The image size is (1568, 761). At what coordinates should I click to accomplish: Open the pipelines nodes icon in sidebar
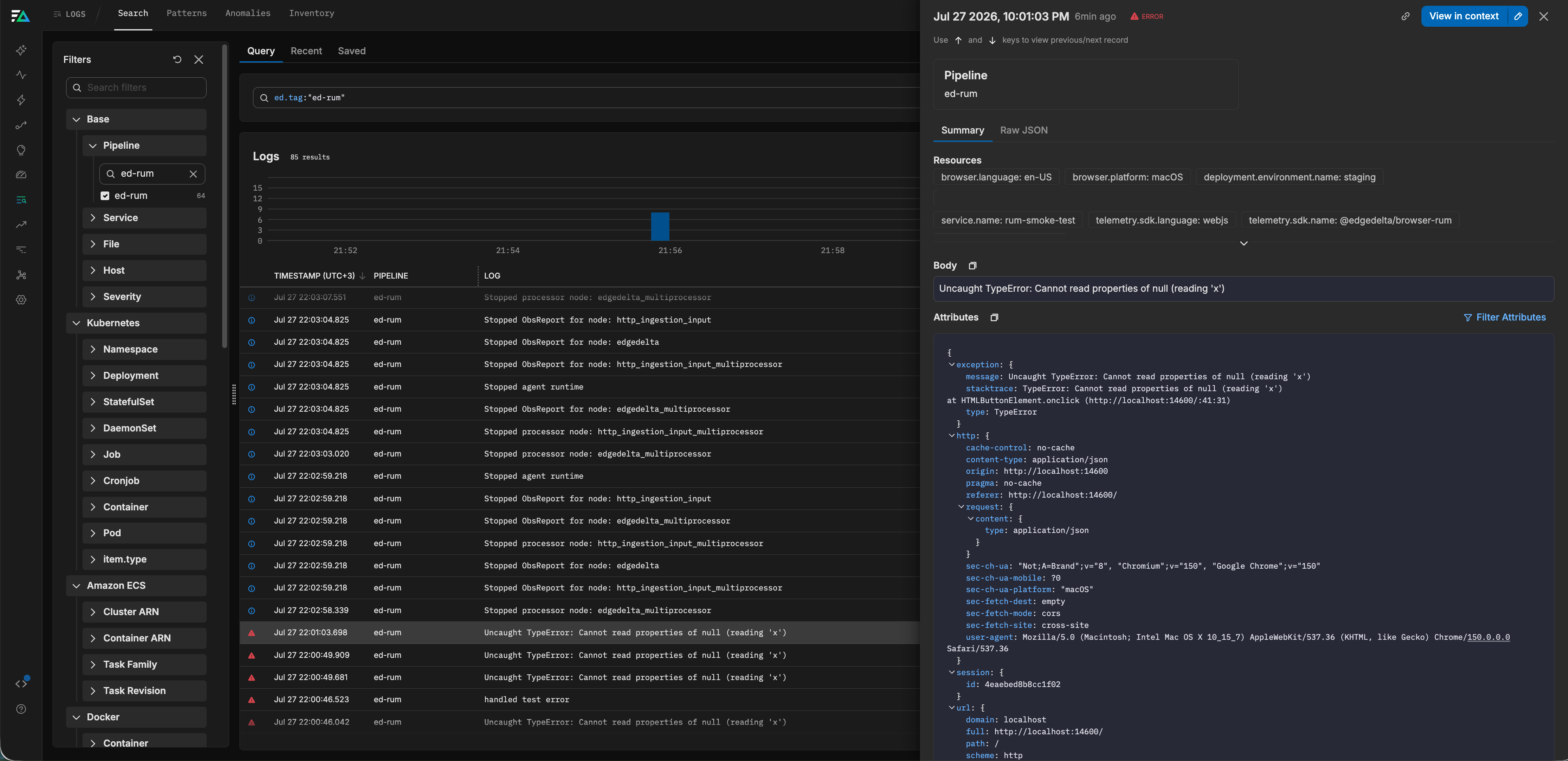point(21,274)
